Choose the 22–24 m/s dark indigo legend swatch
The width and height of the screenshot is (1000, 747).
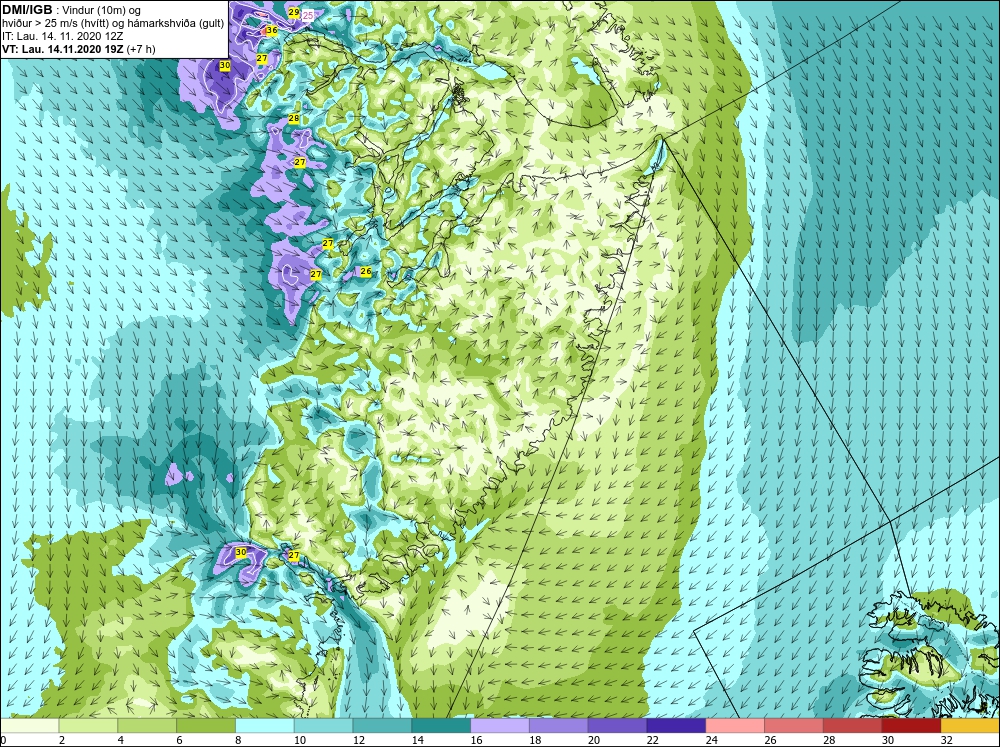pyautogui.click(x=676, y=726)
